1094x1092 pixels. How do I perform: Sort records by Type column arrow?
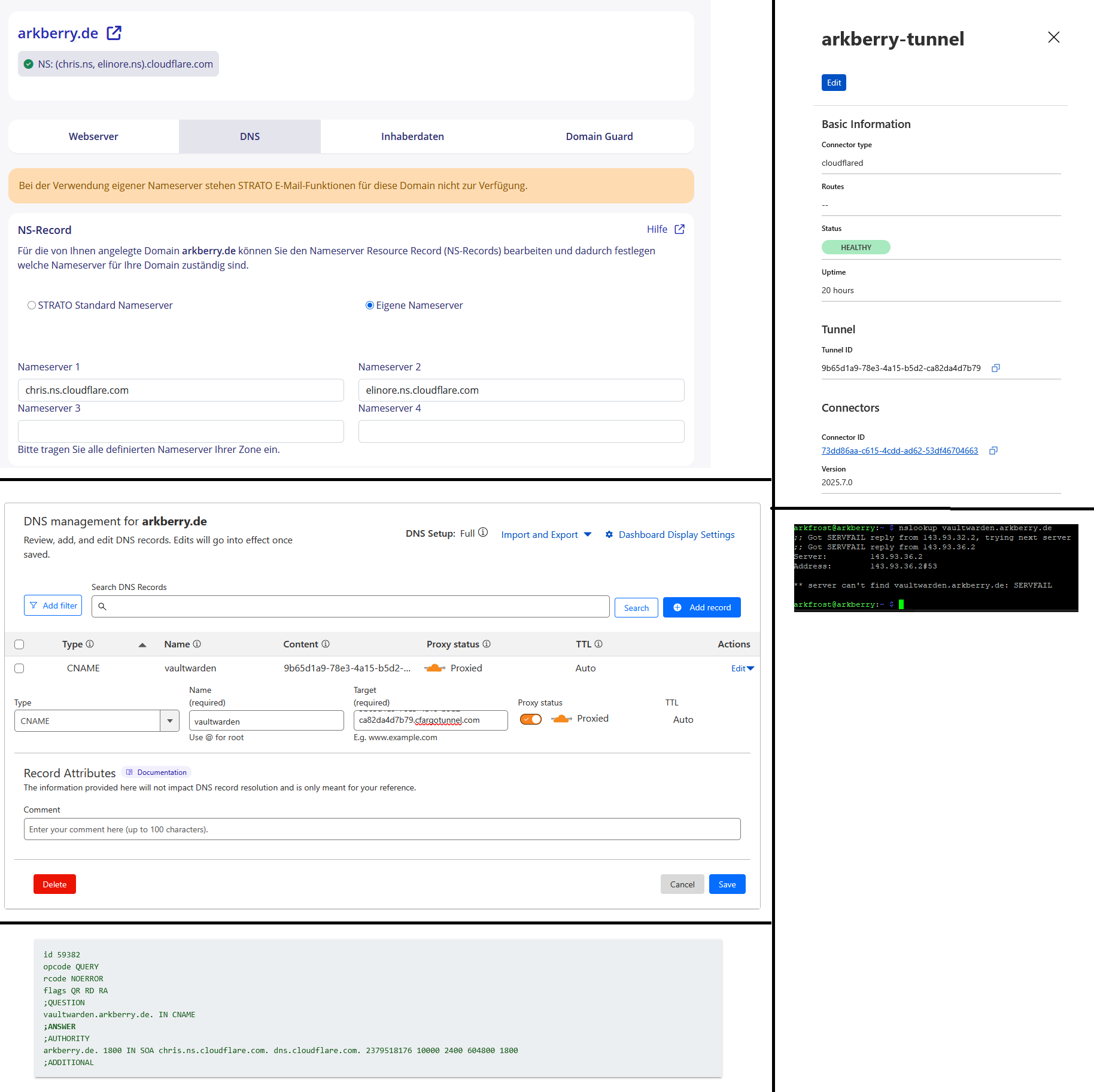[142, 644]
